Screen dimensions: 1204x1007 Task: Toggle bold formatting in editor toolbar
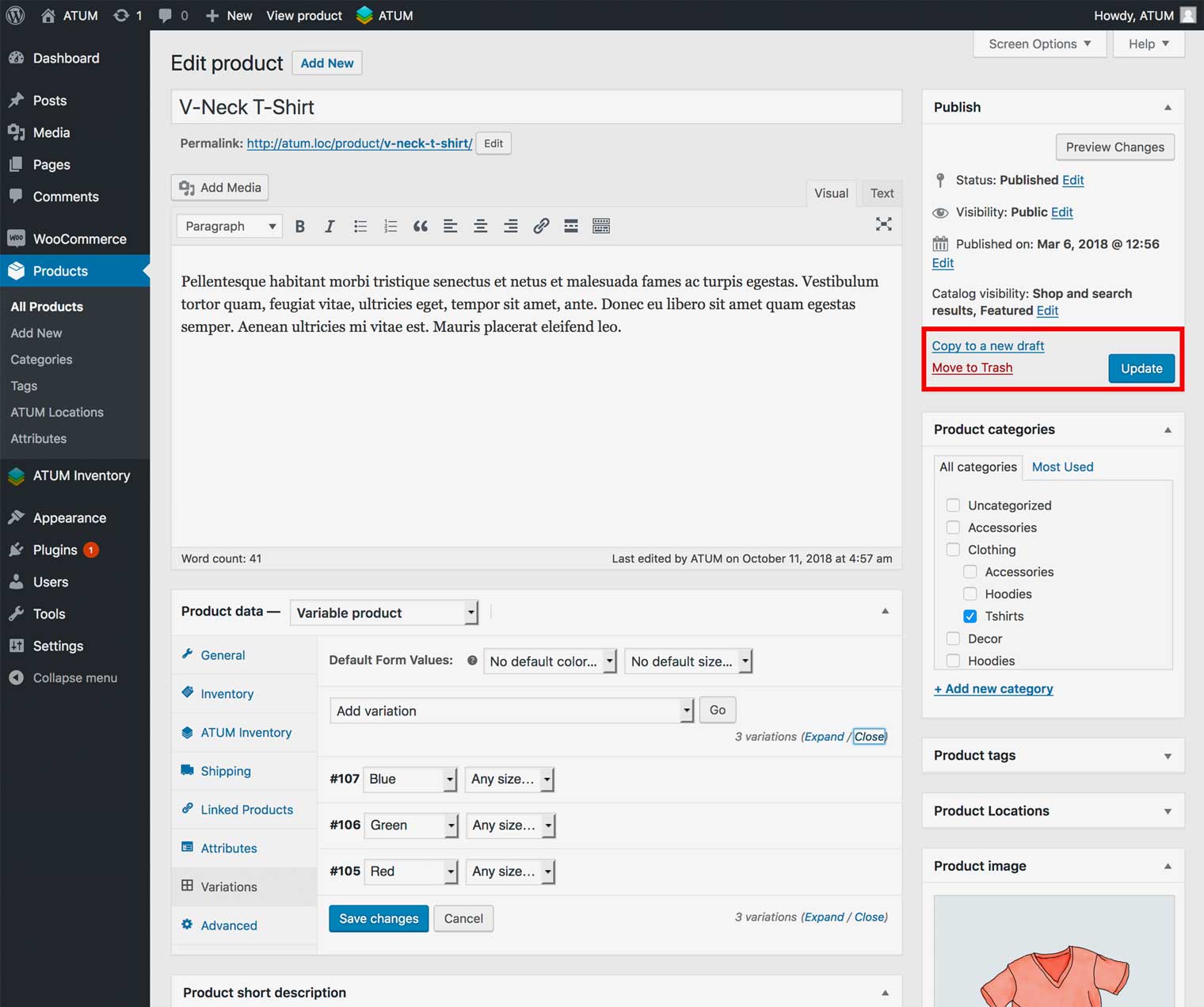300,227
